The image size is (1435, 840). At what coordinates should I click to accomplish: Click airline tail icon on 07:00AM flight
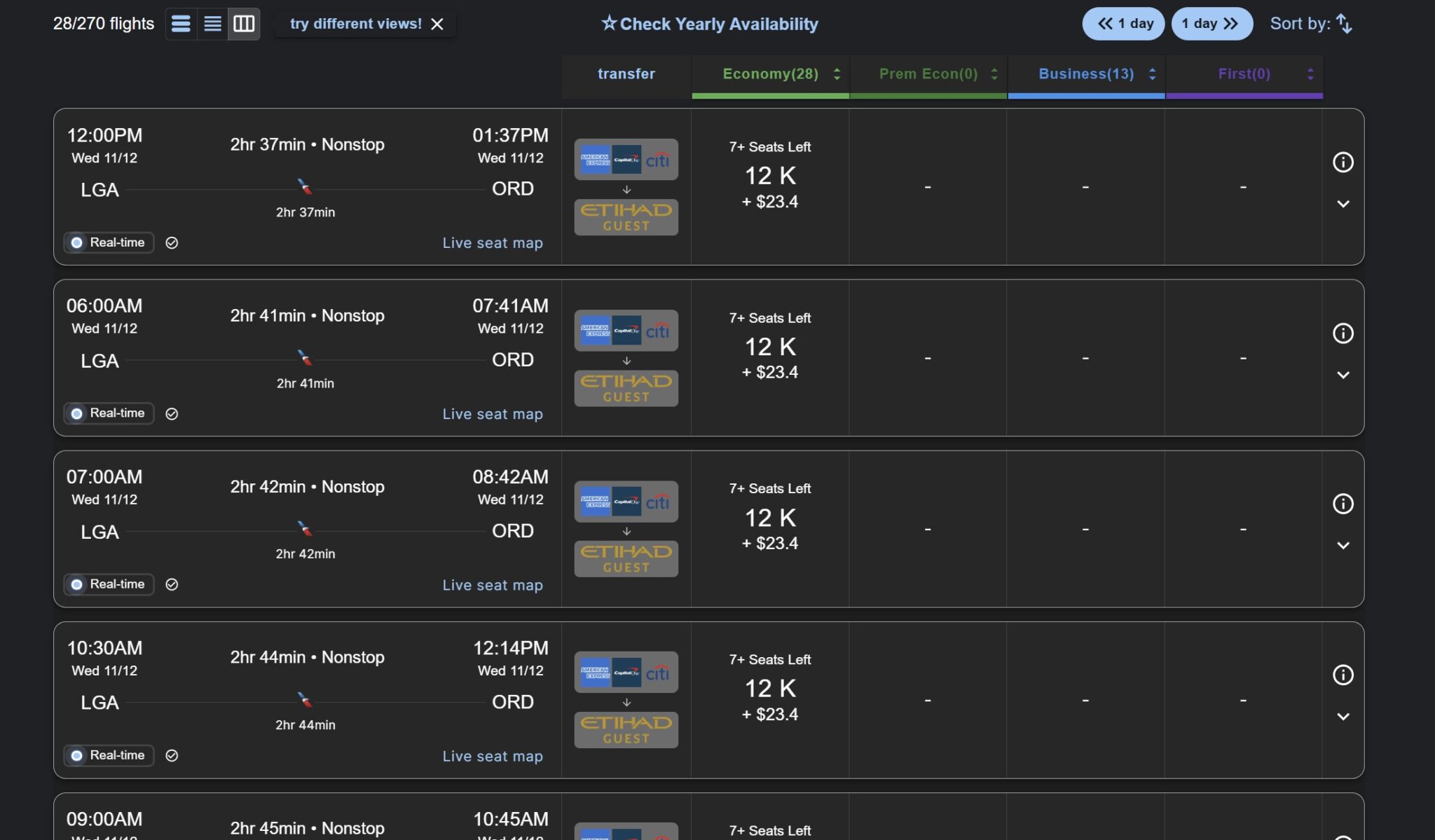[305, 528]
